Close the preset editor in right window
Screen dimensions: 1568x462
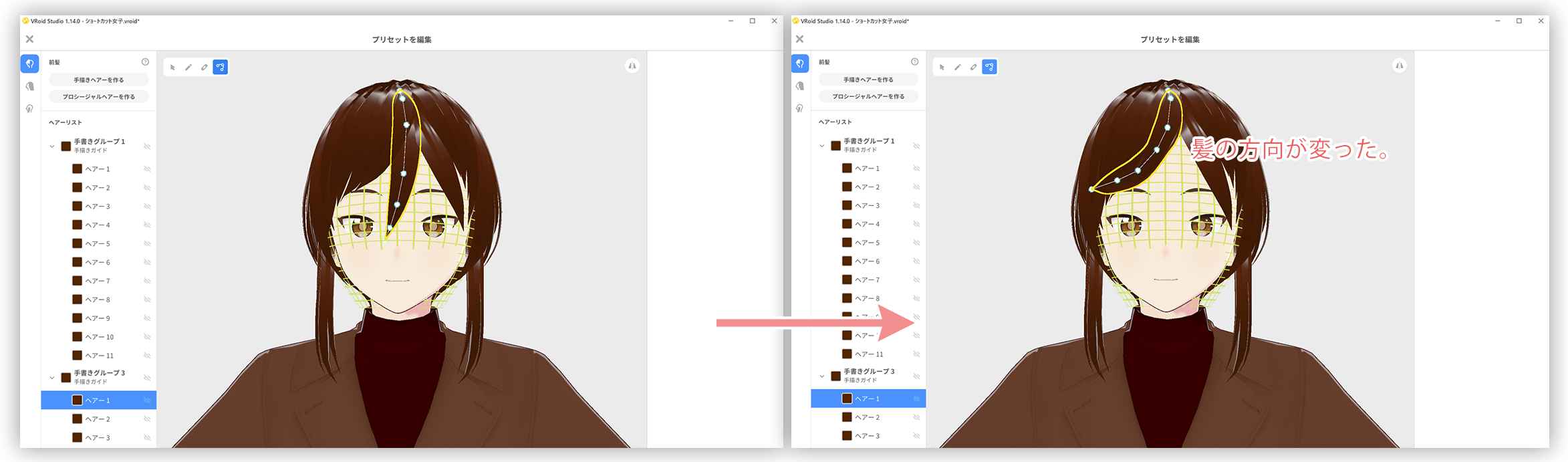click(799, 39)
